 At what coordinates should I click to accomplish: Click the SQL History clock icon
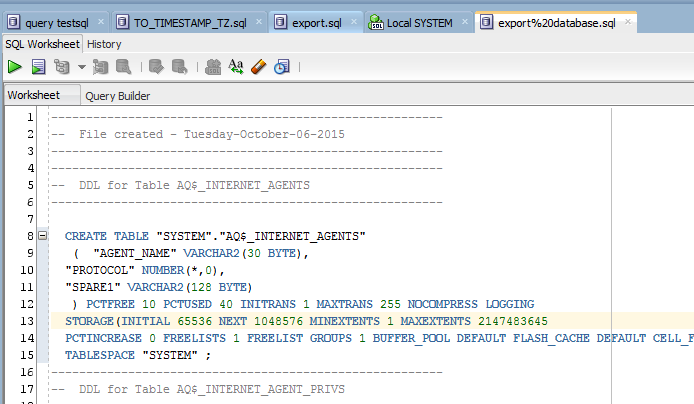coord(282,67)
